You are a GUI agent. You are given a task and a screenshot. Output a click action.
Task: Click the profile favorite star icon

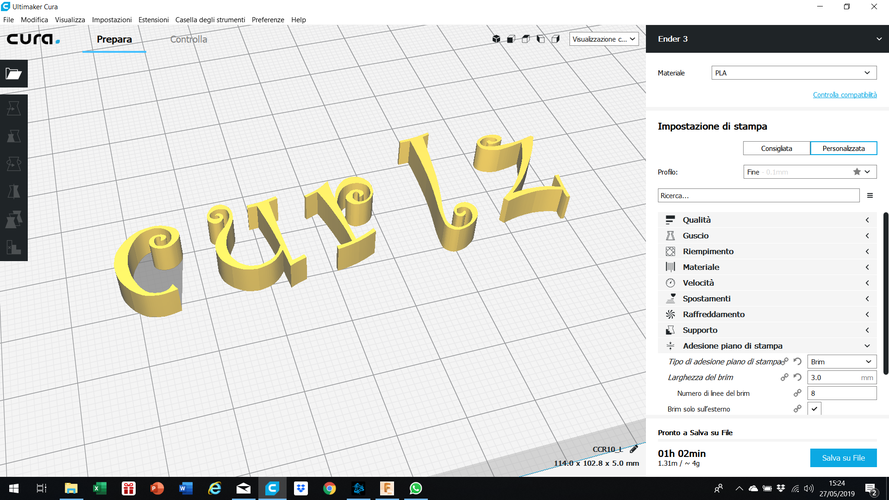[857, 172]
